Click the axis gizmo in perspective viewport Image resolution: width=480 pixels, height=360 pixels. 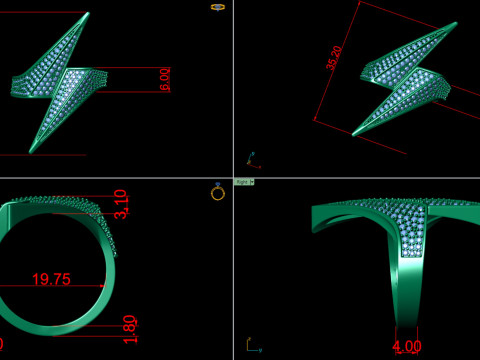click(253, 160)
